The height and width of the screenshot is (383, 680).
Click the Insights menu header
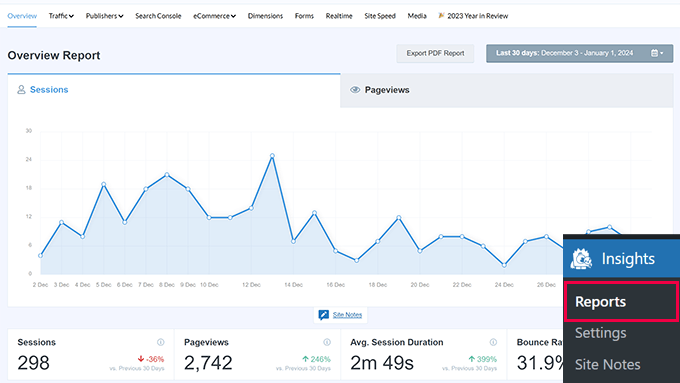point(621,259)
